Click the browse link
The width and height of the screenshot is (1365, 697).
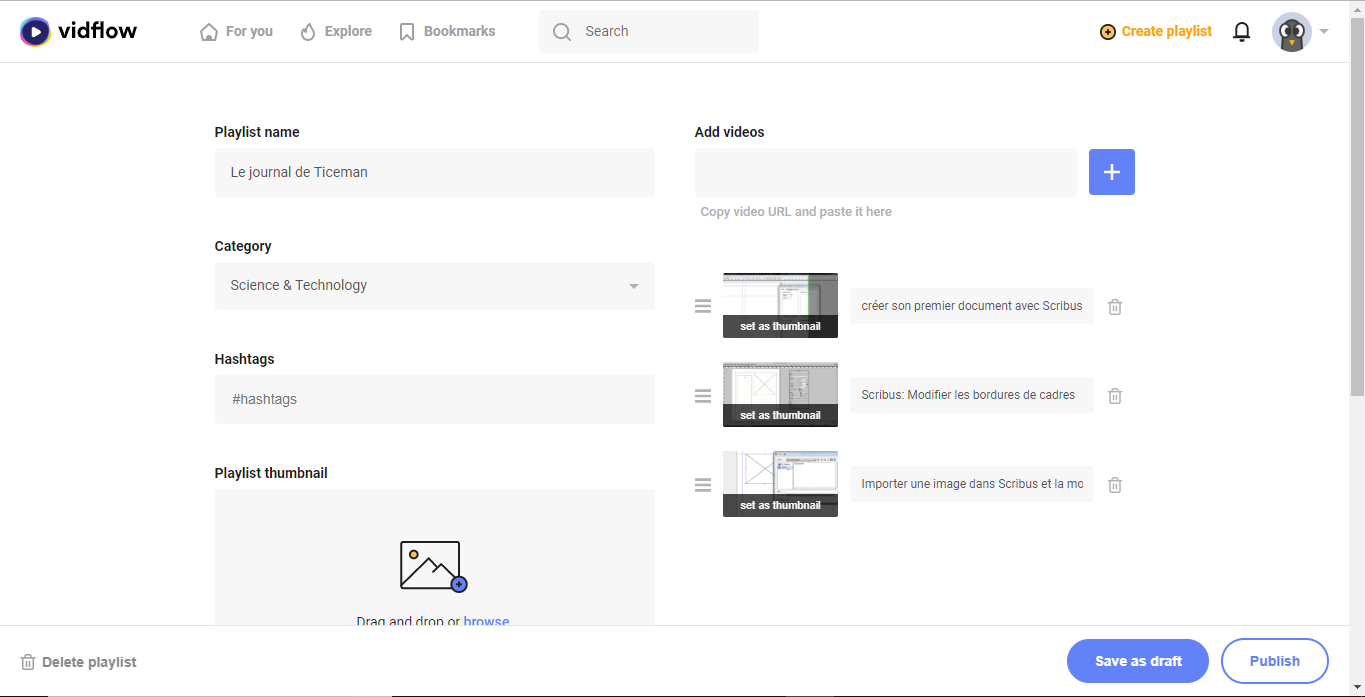[486, 620]
